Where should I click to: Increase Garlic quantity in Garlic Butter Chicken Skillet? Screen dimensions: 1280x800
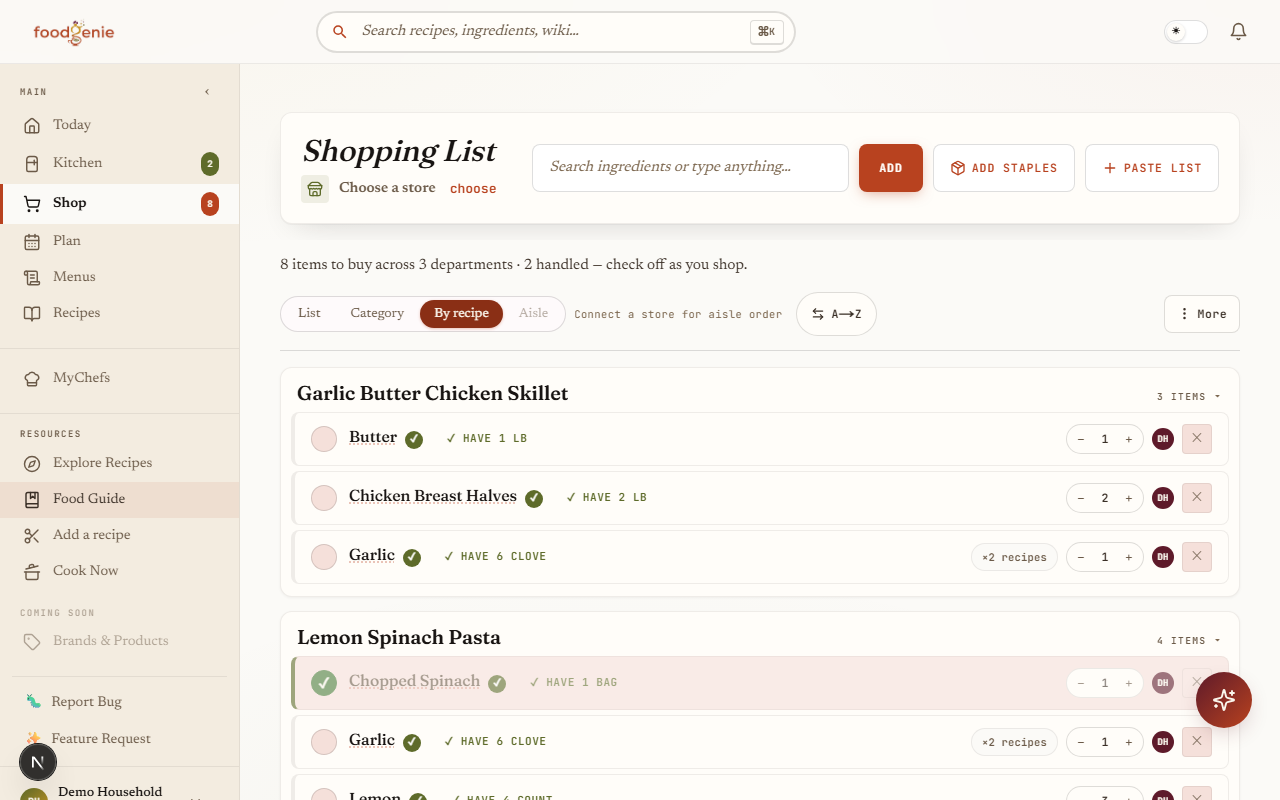(x=1129, y=557)
